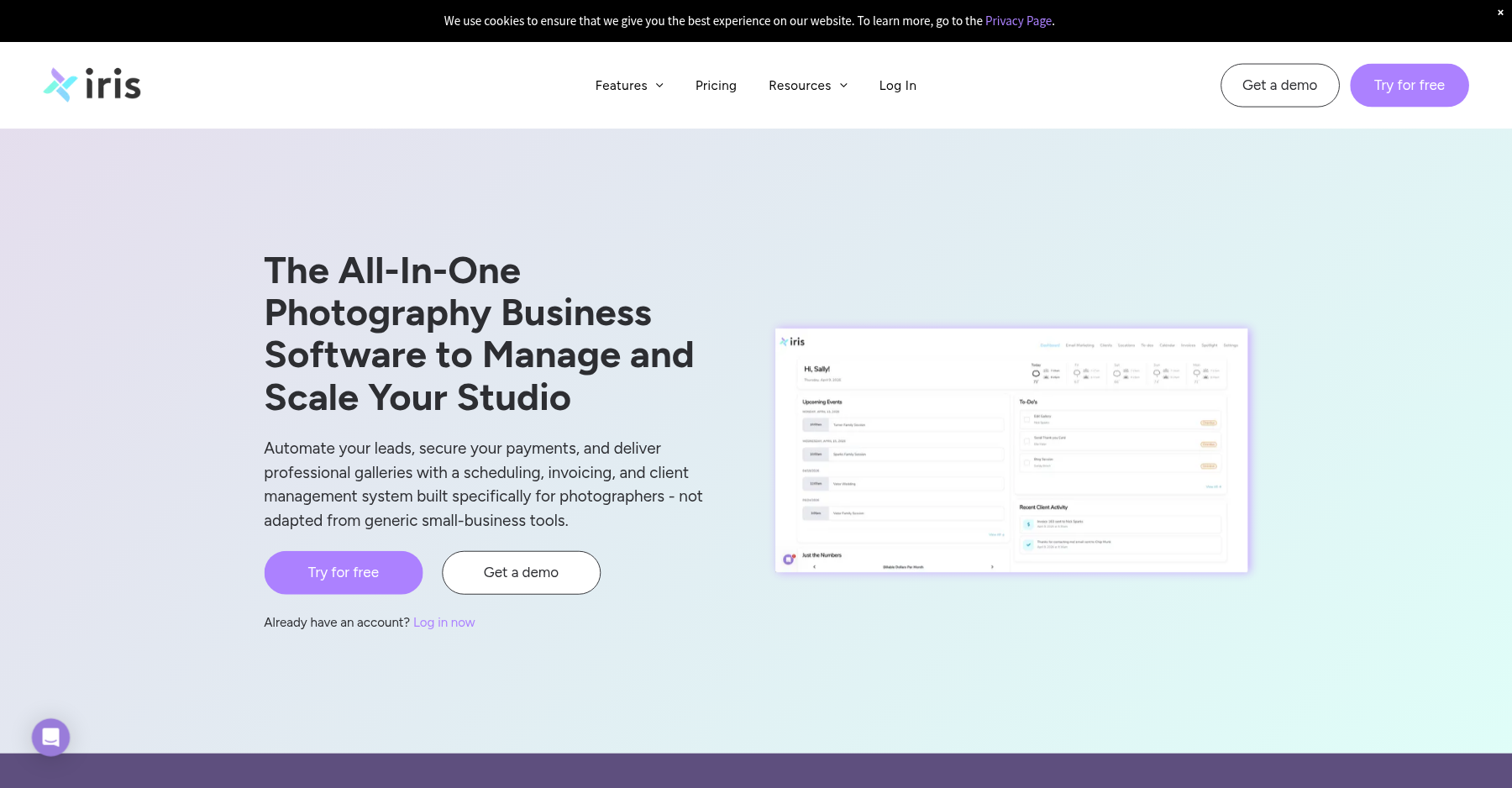1512x788 pixels.
Task: Click the dashboard preview screenshot
Action: pos(1011,450)
